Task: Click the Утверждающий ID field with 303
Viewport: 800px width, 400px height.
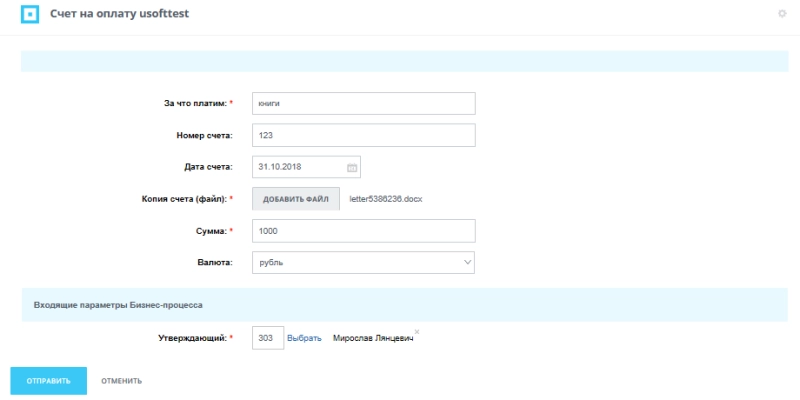Action: coord(267,339)
